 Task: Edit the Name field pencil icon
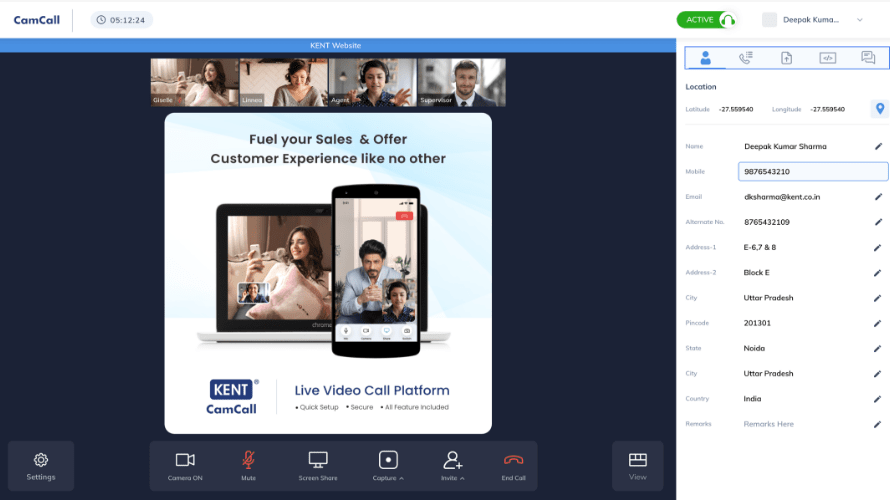pyautogui.click(x=878, y=146)
